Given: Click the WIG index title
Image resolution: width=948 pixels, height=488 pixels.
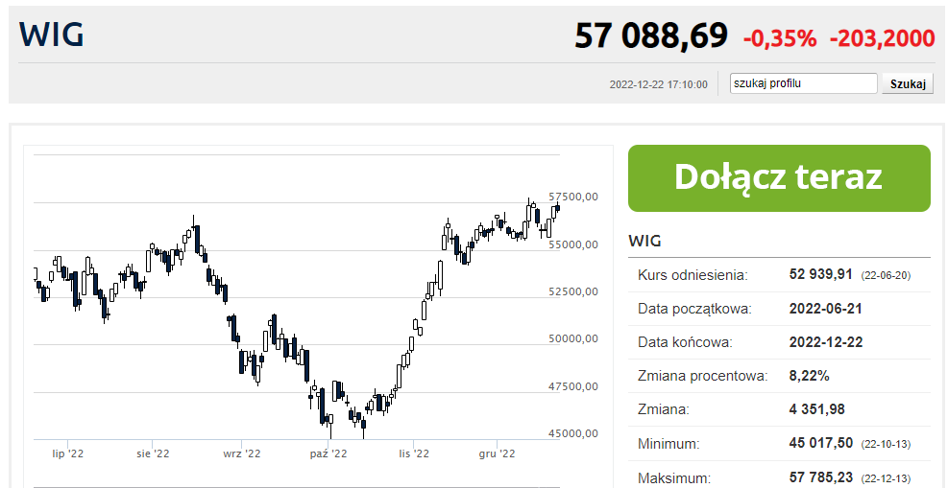Looking at the screenshot, I should (x=51, y=35).
